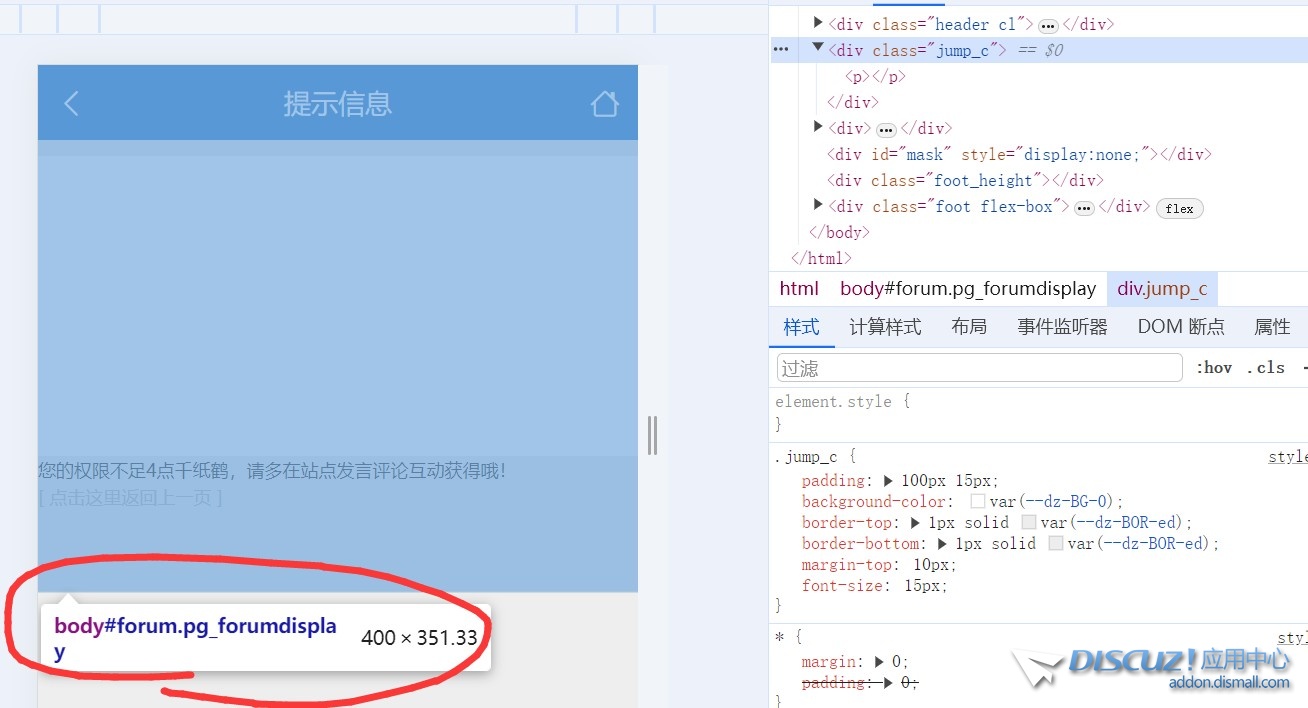Expand padding shorthand in .jump_c rule
Viewport: 1308px width, 708px height.
[888, 481]
